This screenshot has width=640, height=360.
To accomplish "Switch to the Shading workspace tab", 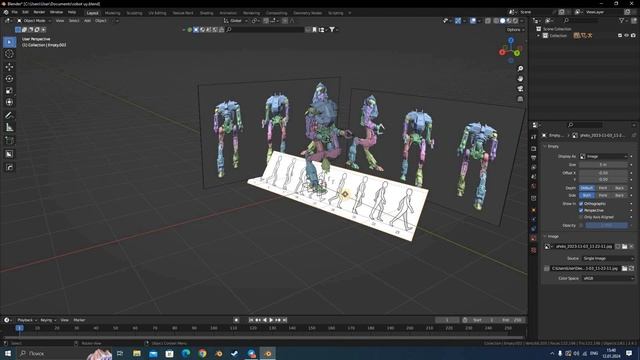I will 206,13.
